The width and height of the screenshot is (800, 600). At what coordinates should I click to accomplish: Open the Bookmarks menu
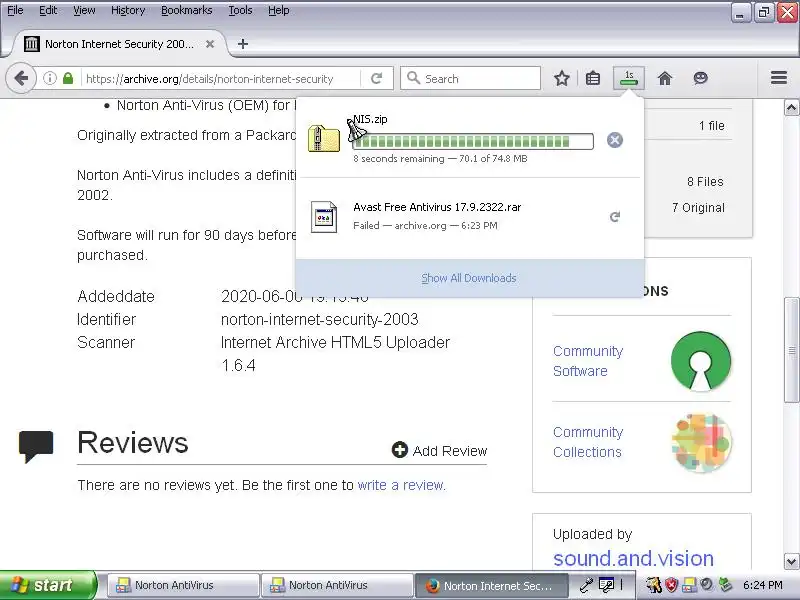click(187, 10)
